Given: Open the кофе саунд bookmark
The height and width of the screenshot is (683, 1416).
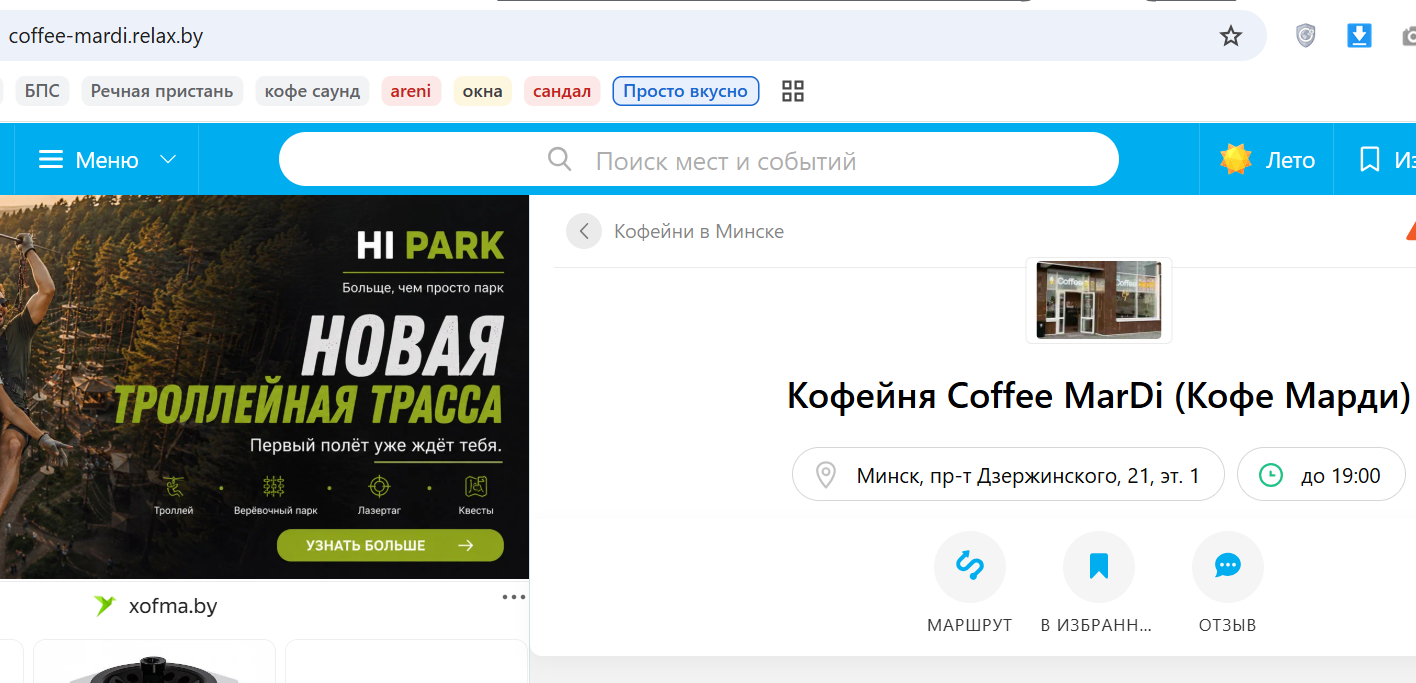Looking at the screenshot, I should pyautogui.click(x=312, y=91).
